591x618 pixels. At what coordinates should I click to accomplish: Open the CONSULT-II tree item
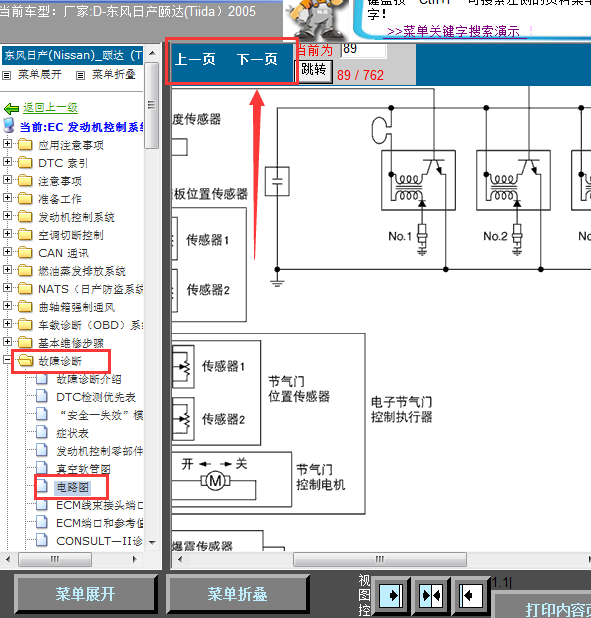(x=100, y=541)
